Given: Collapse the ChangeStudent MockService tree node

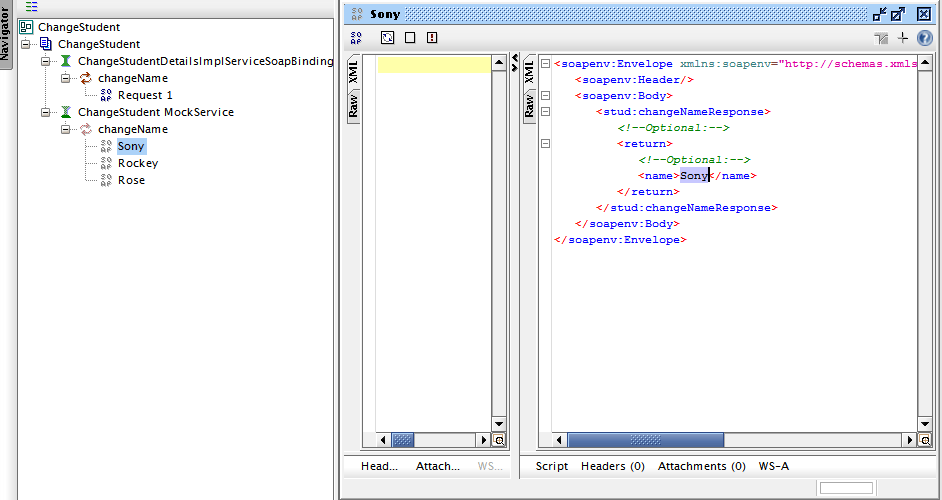Looking at the screenshot, I should point(46,112).
